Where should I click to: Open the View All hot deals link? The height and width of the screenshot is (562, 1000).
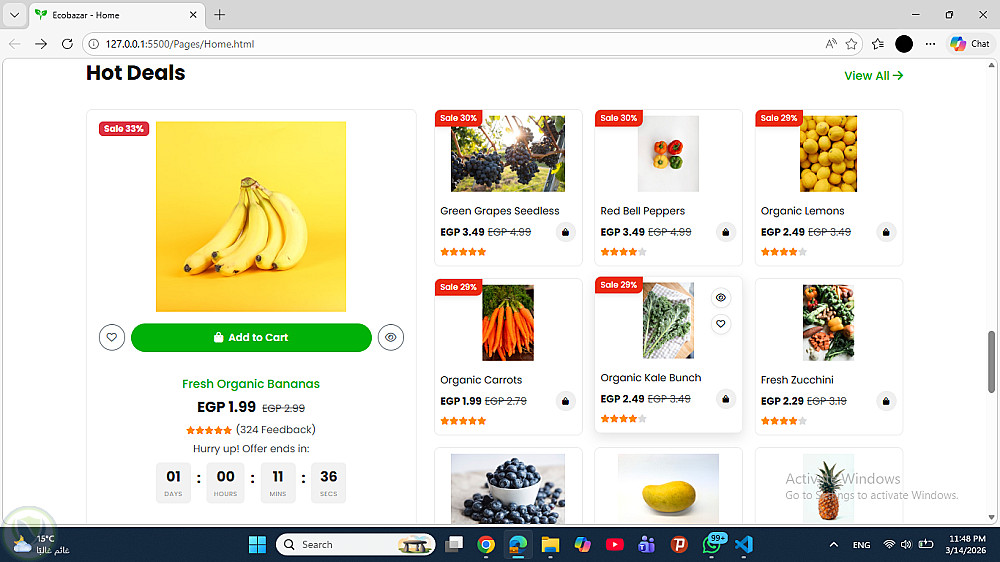[874, 76]
